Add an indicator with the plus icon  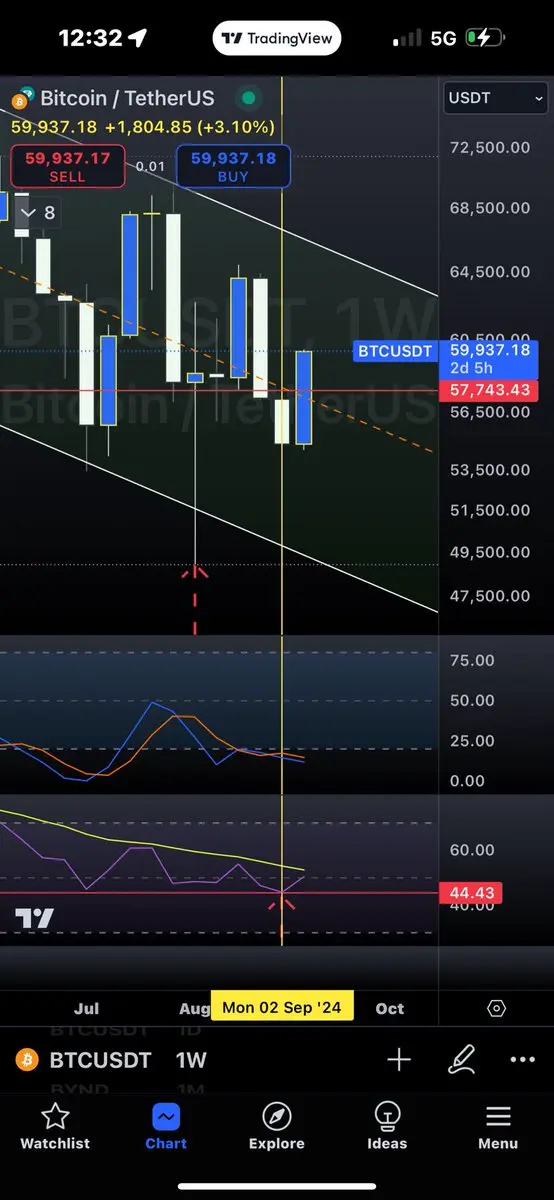click(x=399, y=1060)
